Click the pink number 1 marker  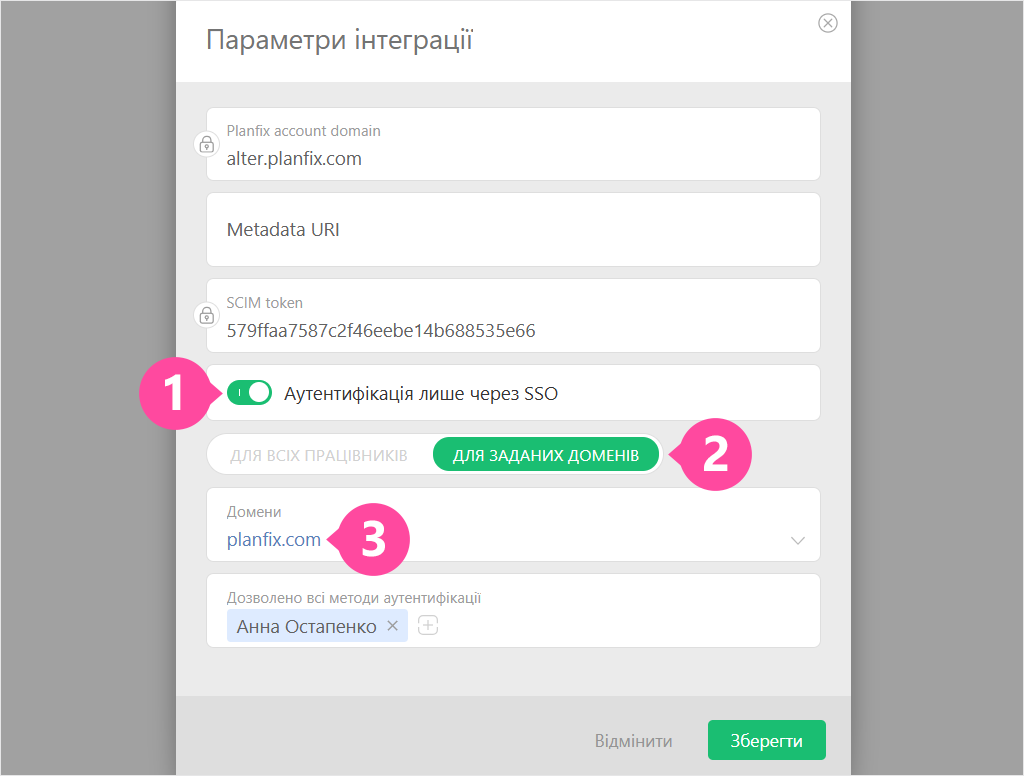[x=175, y=393]
